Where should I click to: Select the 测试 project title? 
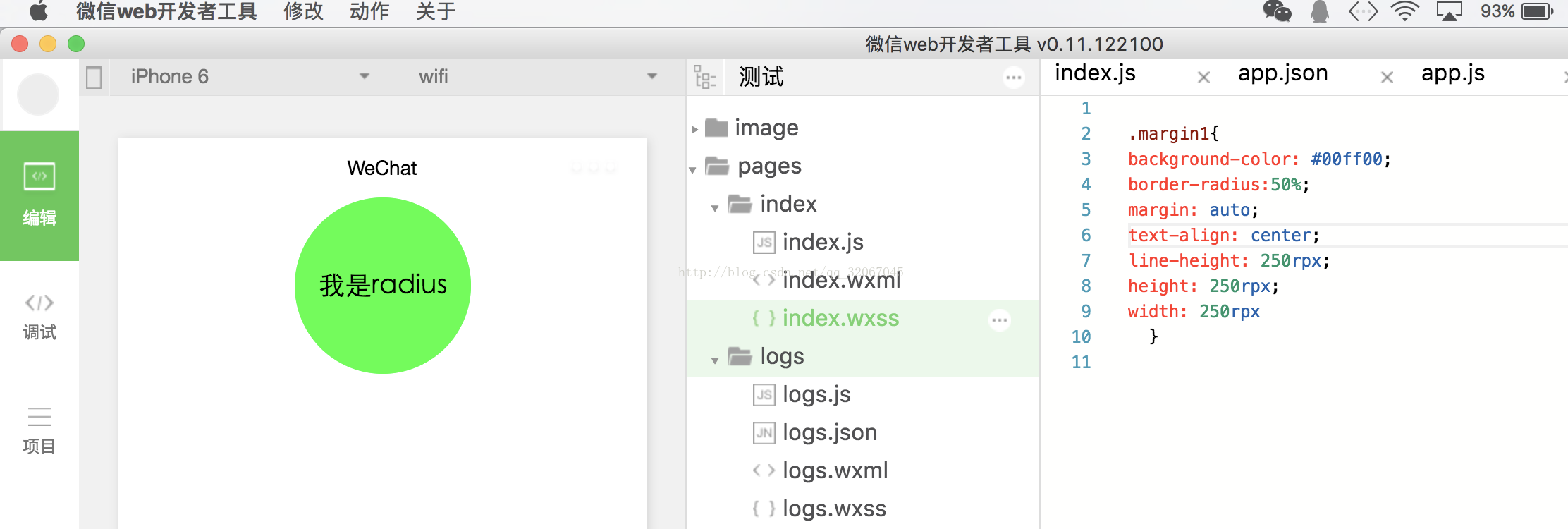point(761,76)
